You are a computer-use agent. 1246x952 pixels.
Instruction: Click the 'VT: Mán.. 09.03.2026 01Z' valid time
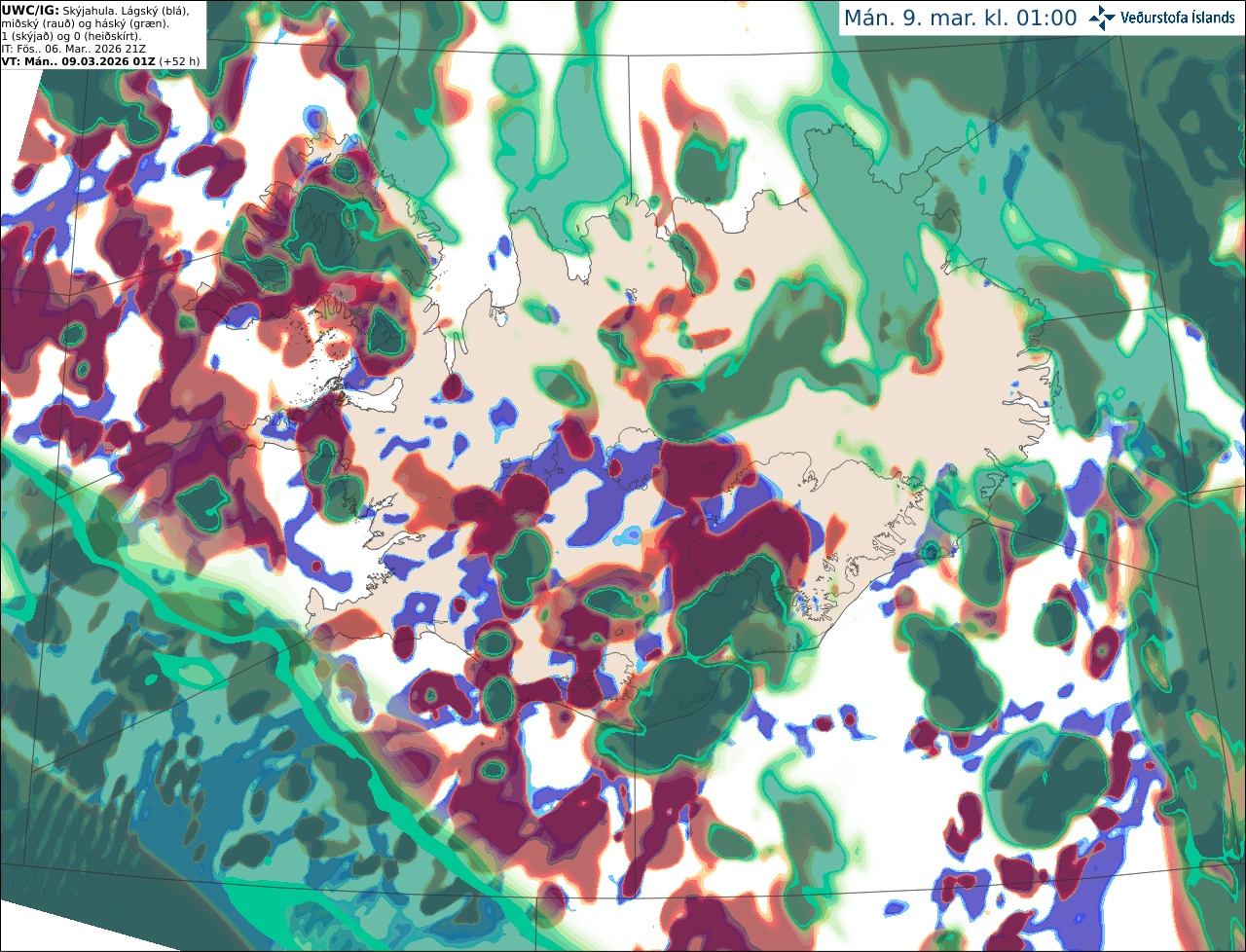80,61
